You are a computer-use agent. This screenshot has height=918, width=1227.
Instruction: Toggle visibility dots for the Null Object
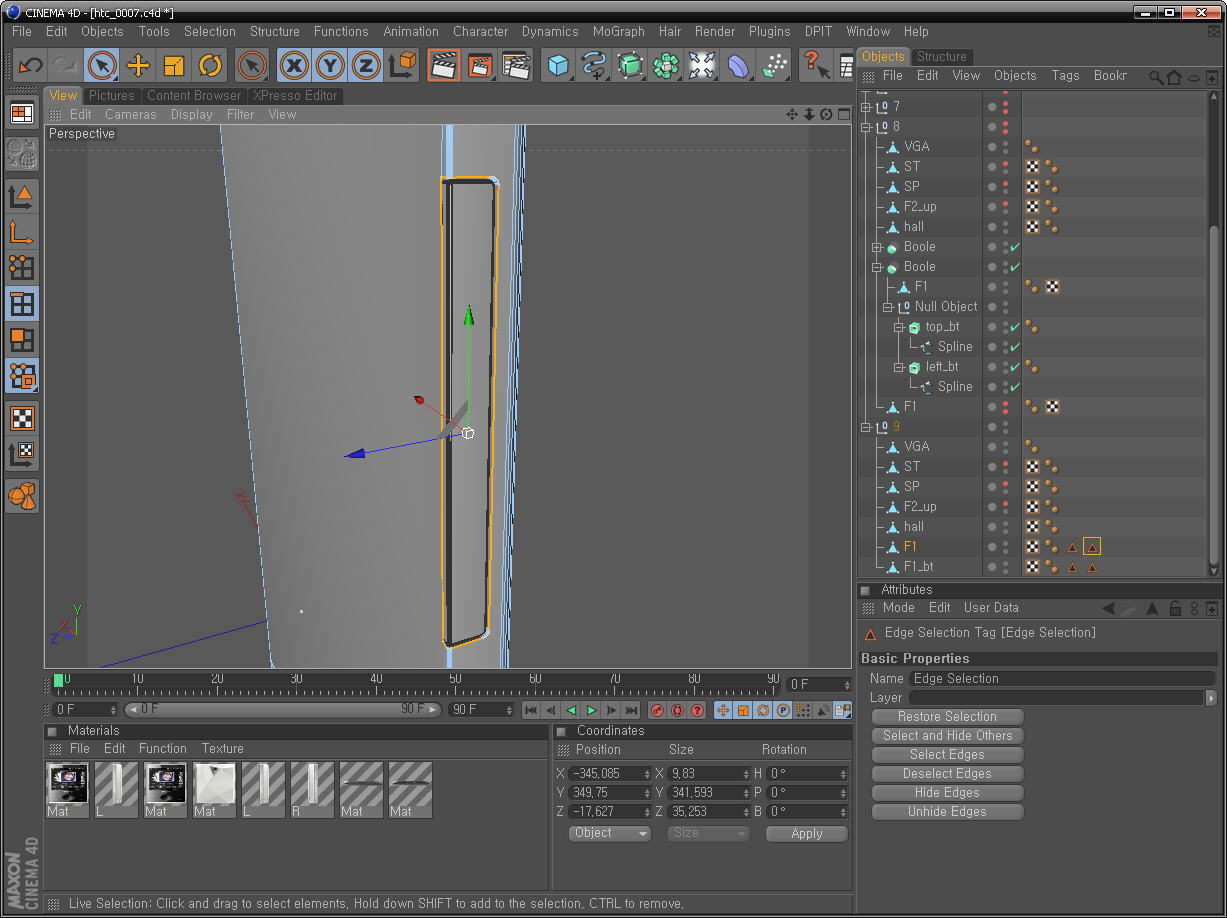tap(1004, 307)
